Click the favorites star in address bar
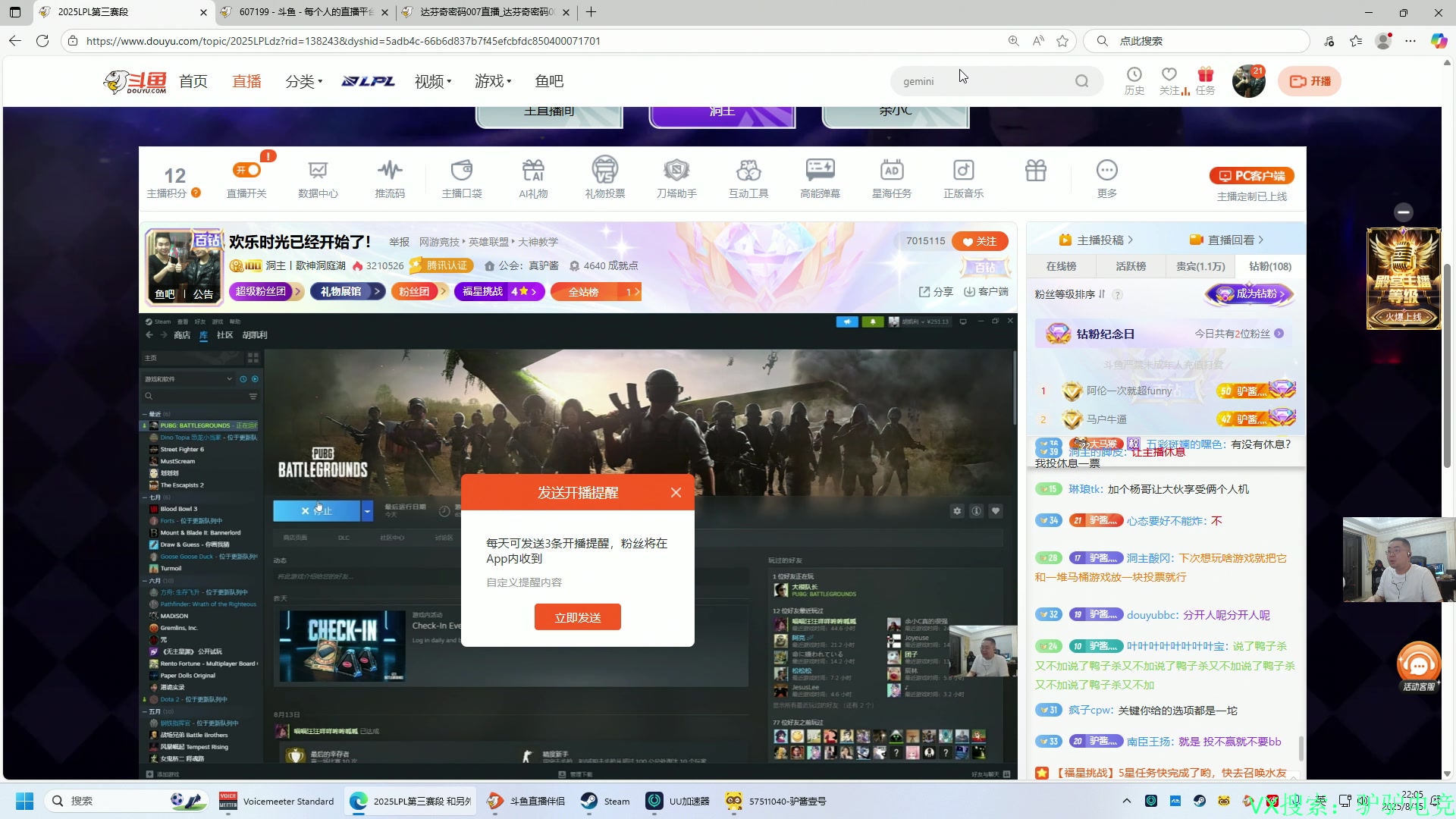The height and width of the screenshot is (819, 1456). (1062, 41)
